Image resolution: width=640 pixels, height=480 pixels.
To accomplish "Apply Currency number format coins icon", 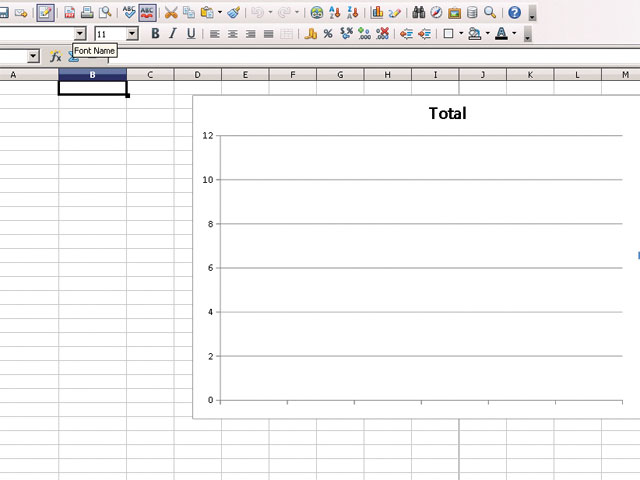I will pyautogui.click(x=310, y=34).
